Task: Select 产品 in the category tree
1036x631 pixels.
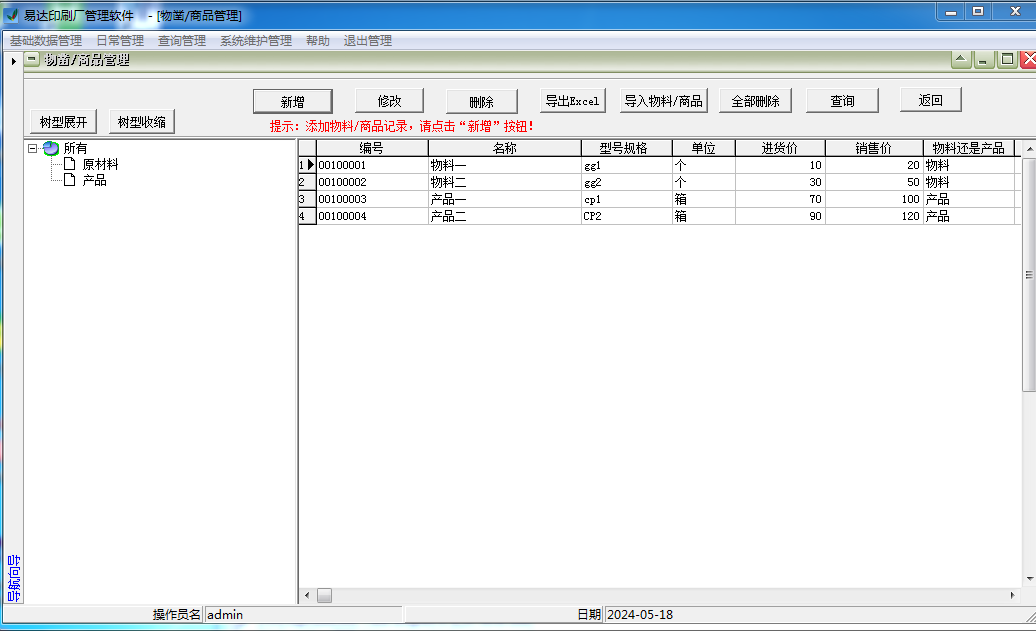Action: (x=94, y=180)
